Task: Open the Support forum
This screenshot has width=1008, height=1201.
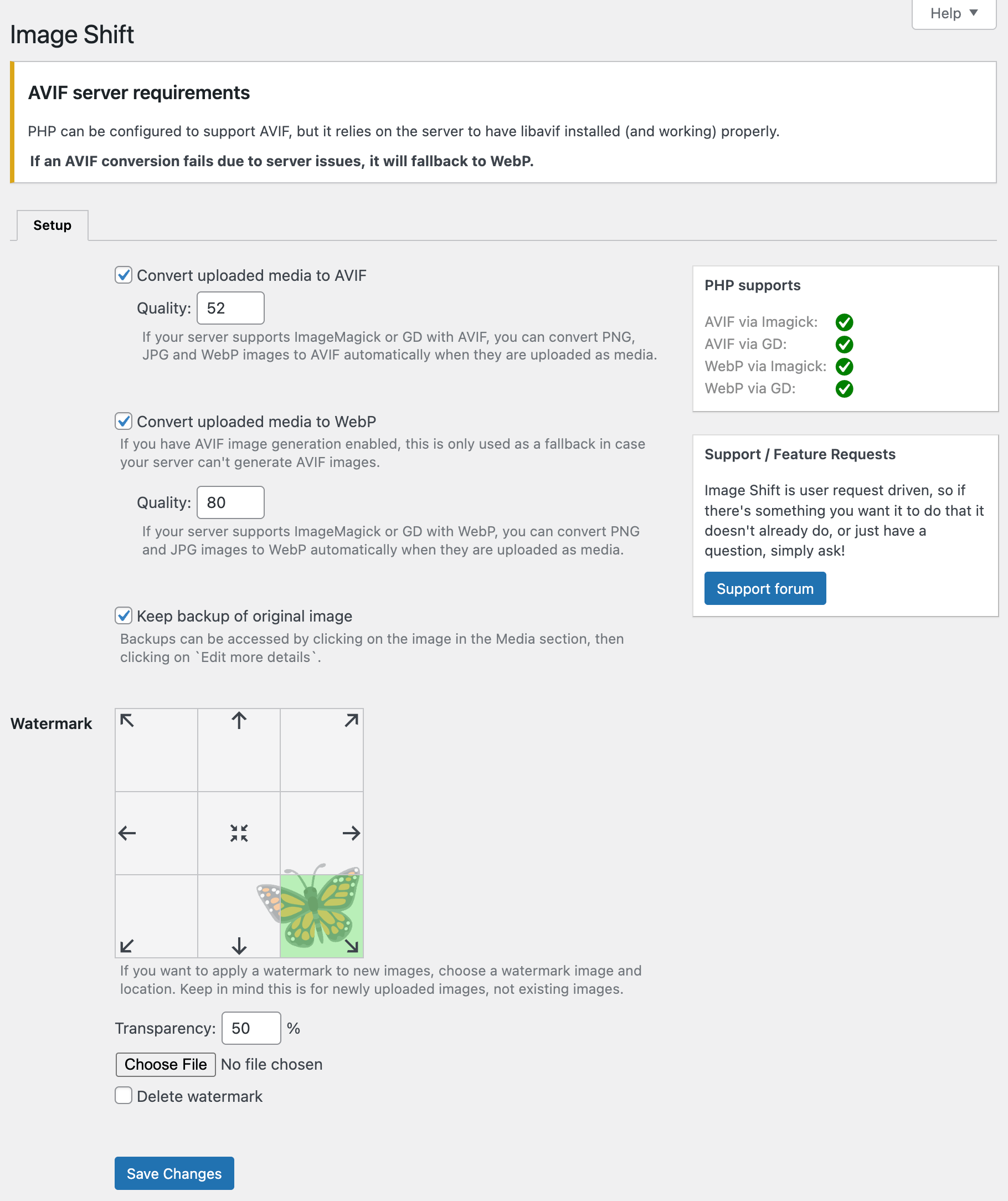Action: (x=764, y=588)
